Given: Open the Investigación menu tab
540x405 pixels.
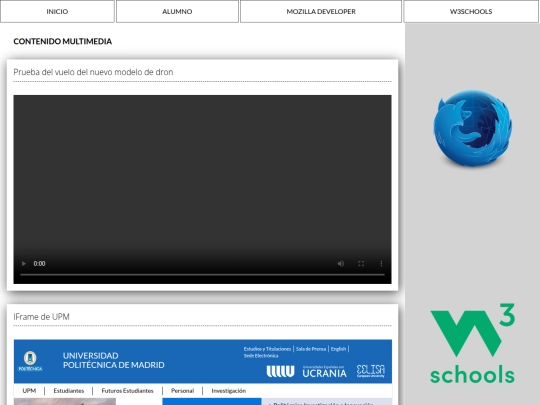Looking at the screenshot, I should pos(229,391).
